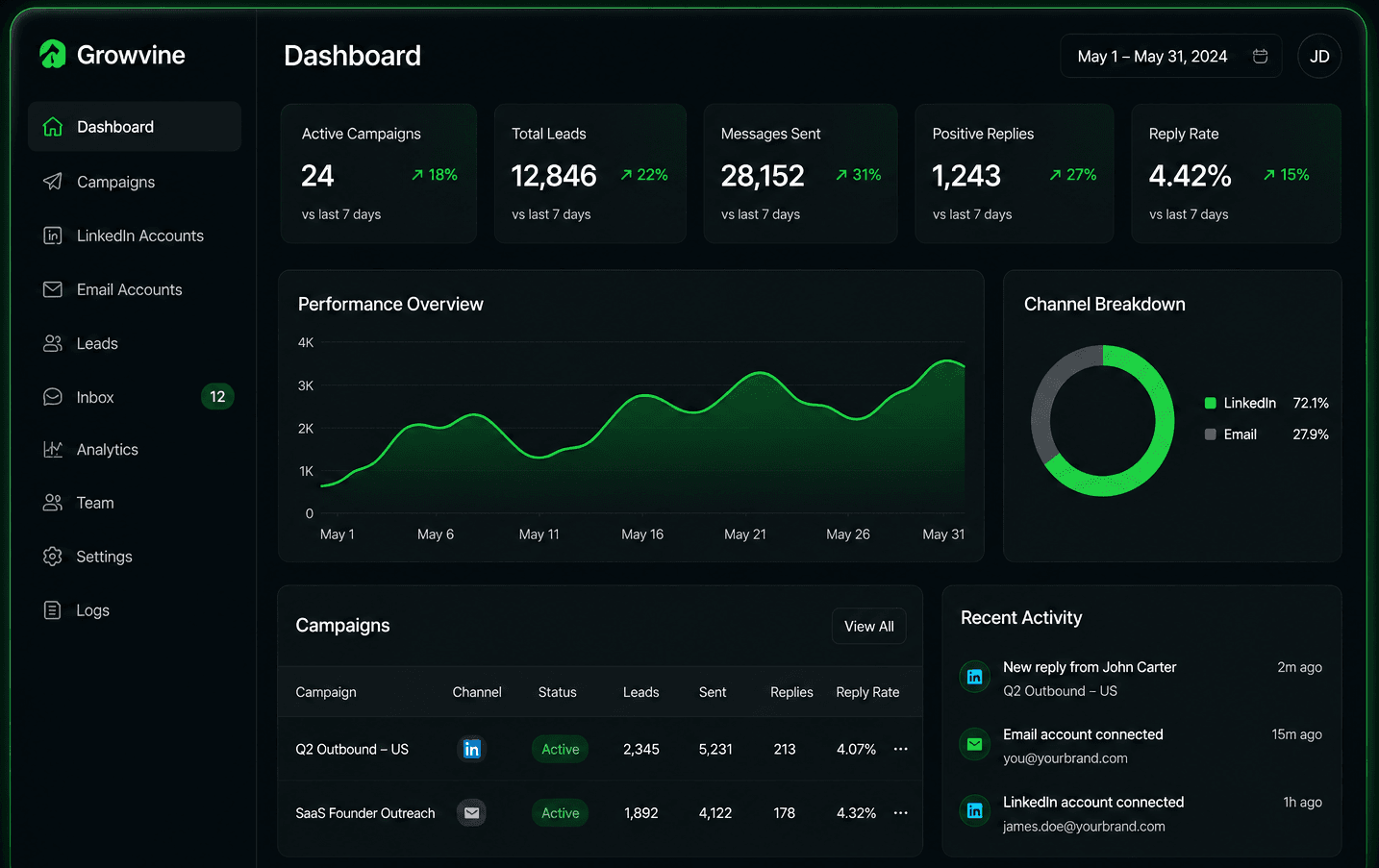1379x868 pixels.
Task: Click the View All campaigns button
Action: tap(868, 626)
